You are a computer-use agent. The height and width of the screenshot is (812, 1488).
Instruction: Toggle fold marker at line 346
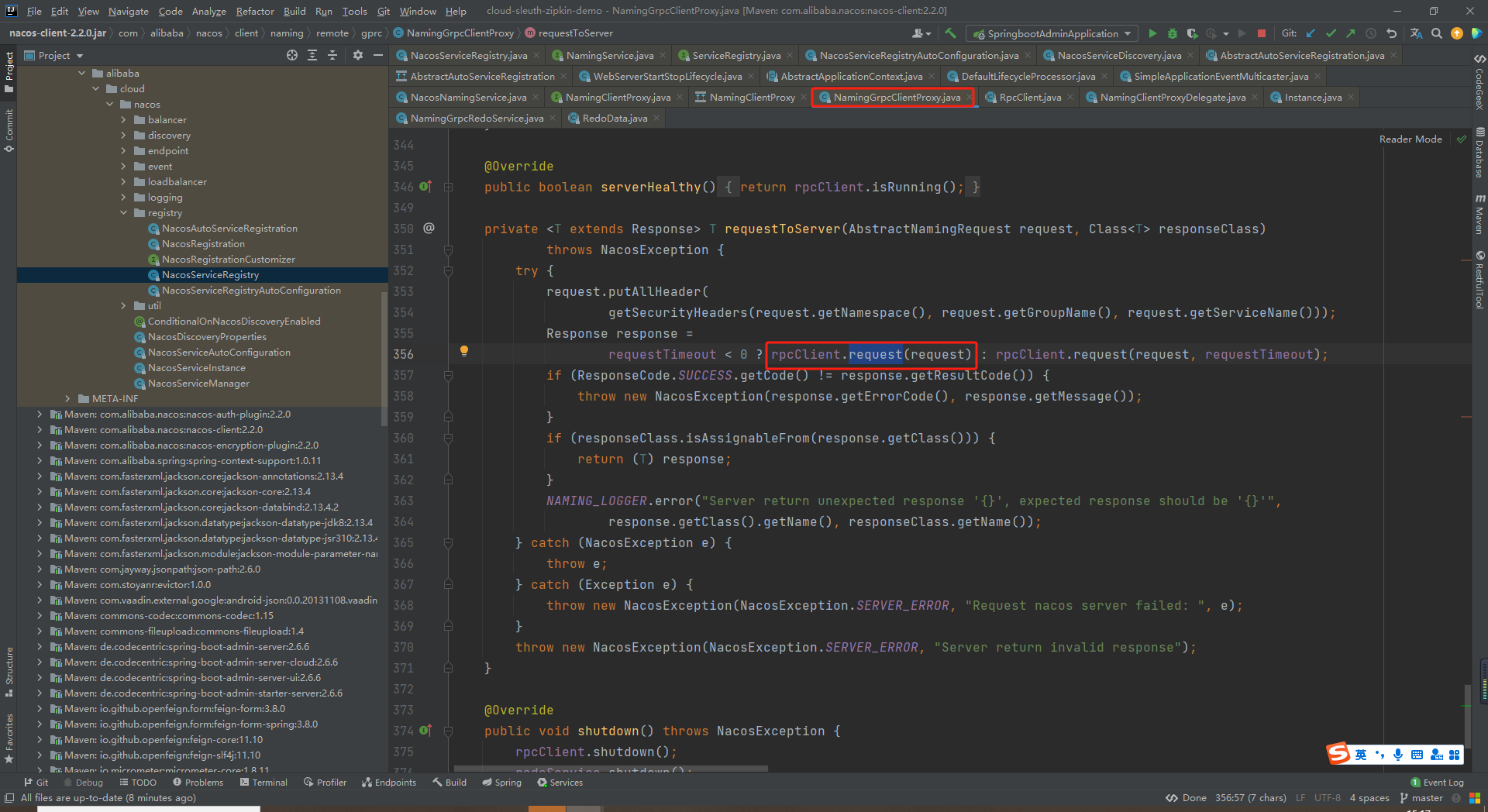[x=448, y=187]
